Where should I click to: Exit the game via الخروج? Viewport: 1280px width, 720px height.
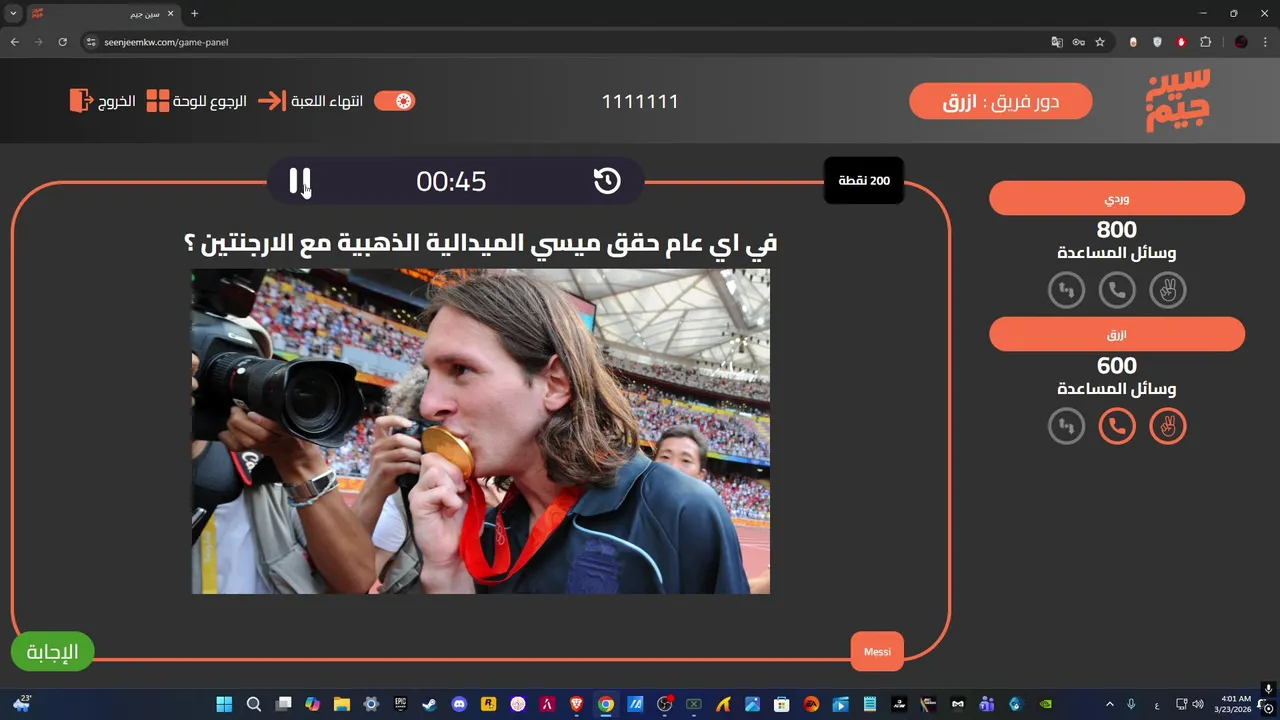(103, 101)
